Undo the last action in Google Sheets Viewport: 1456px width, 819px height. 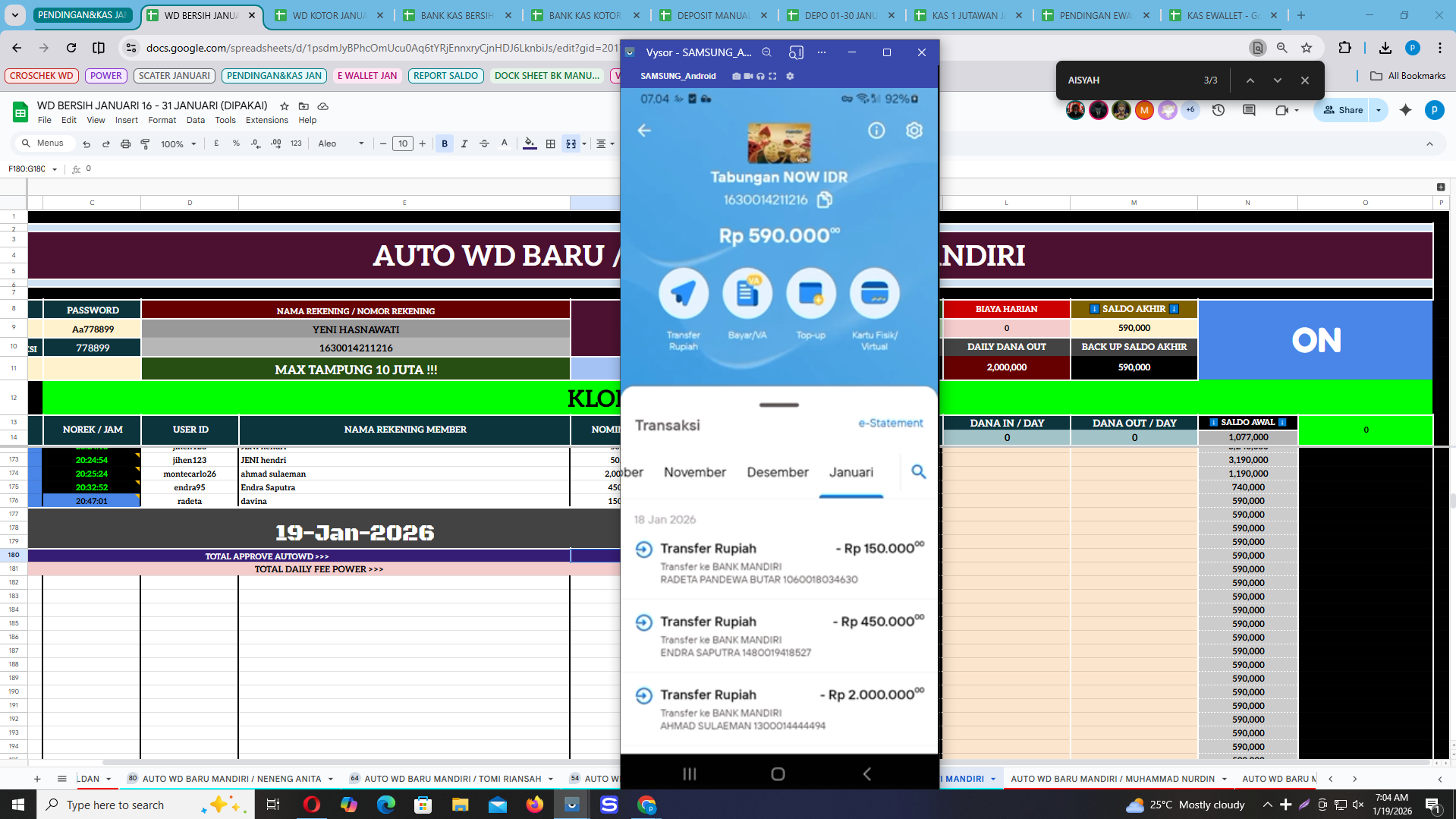[86, 143]
